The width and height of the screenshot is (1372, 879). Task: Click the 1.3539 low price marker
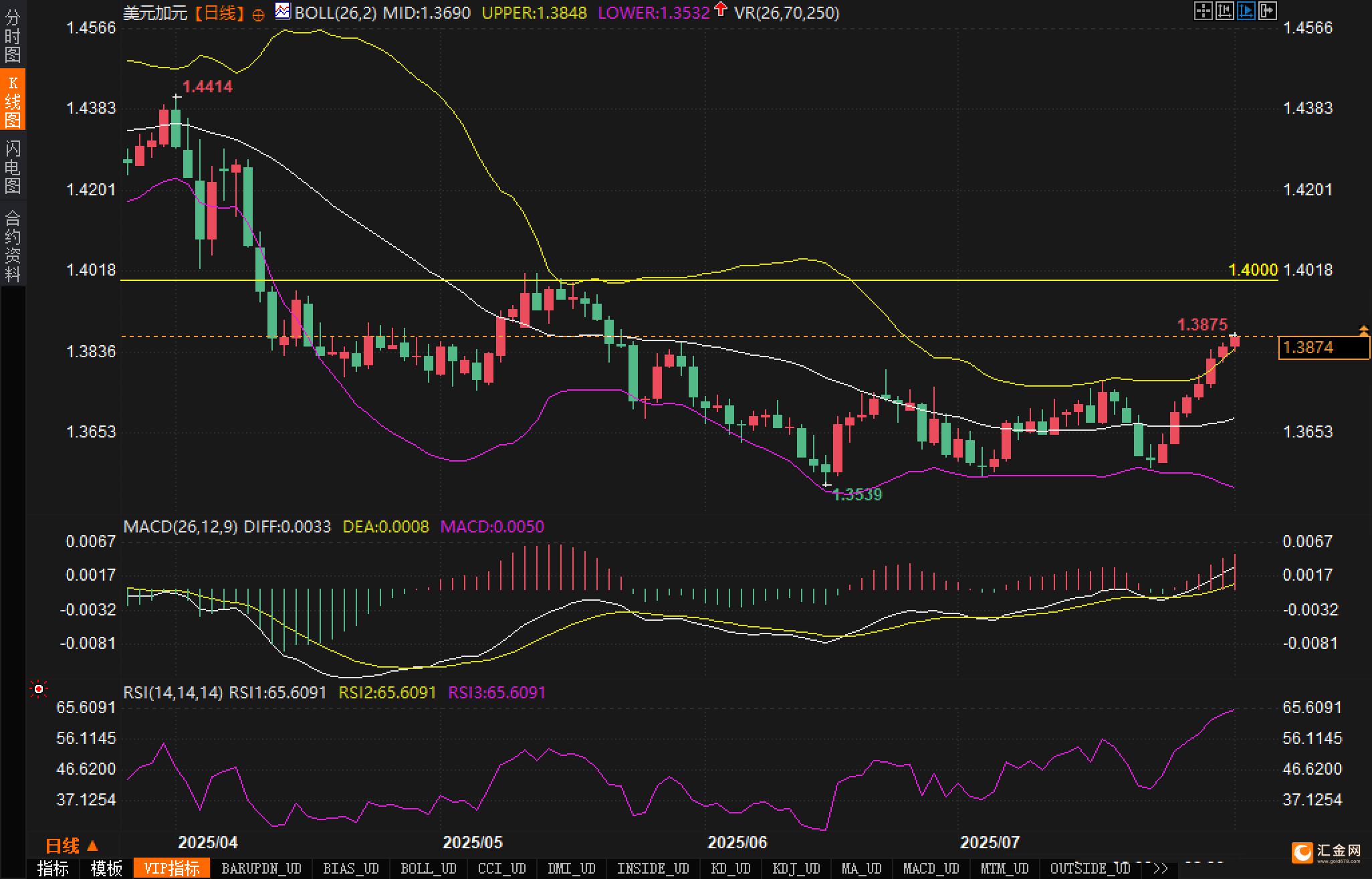(x=858, y=494)
